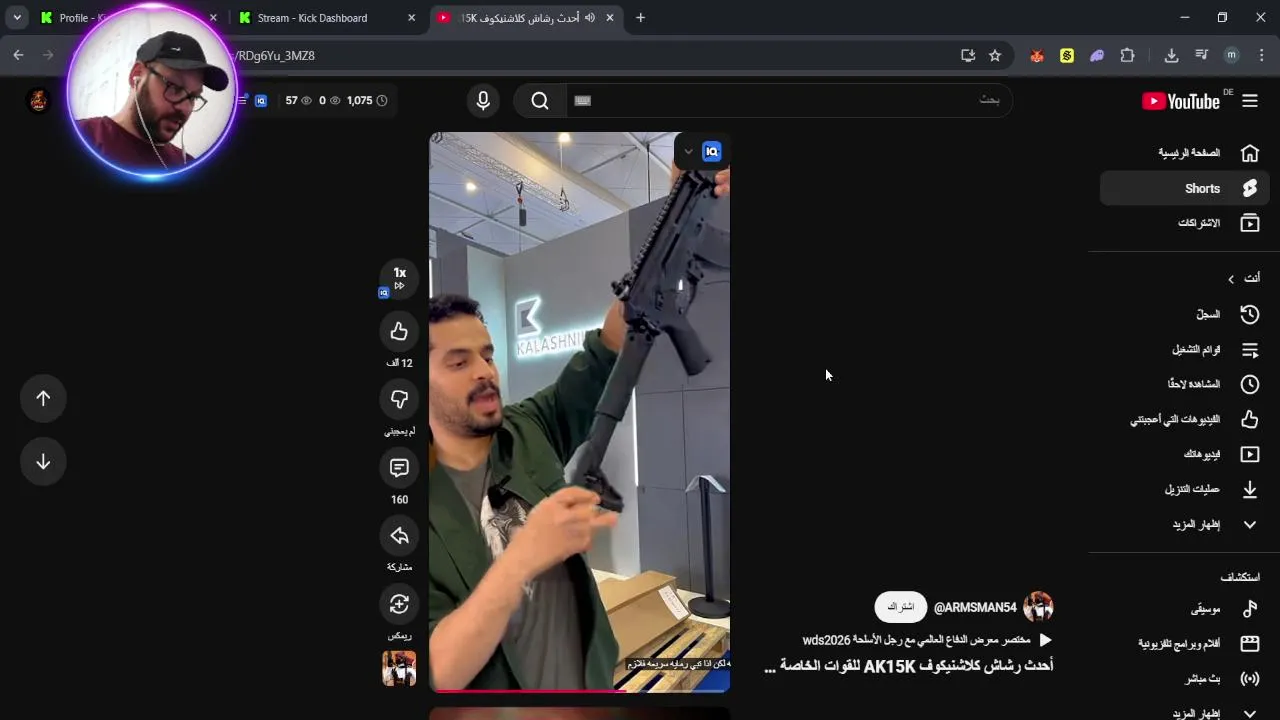
Task: Open the wds2026 linked video below the channel
Action: pyautogui.click(x=927, y=640)
